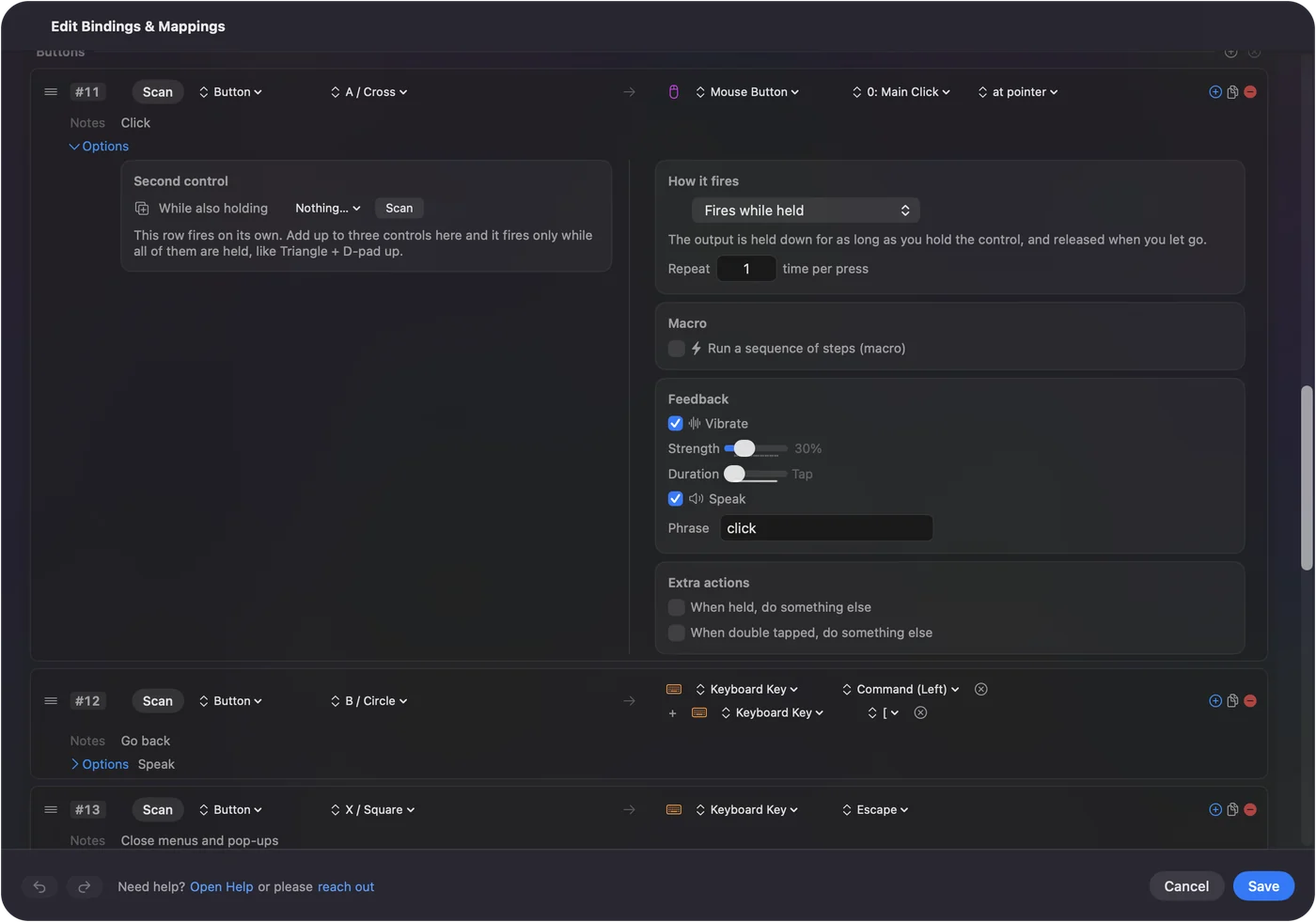The width and height of the screenshot is (1316, 922).
Task: Check When double tapped, do something else
Action: [677, 633]
